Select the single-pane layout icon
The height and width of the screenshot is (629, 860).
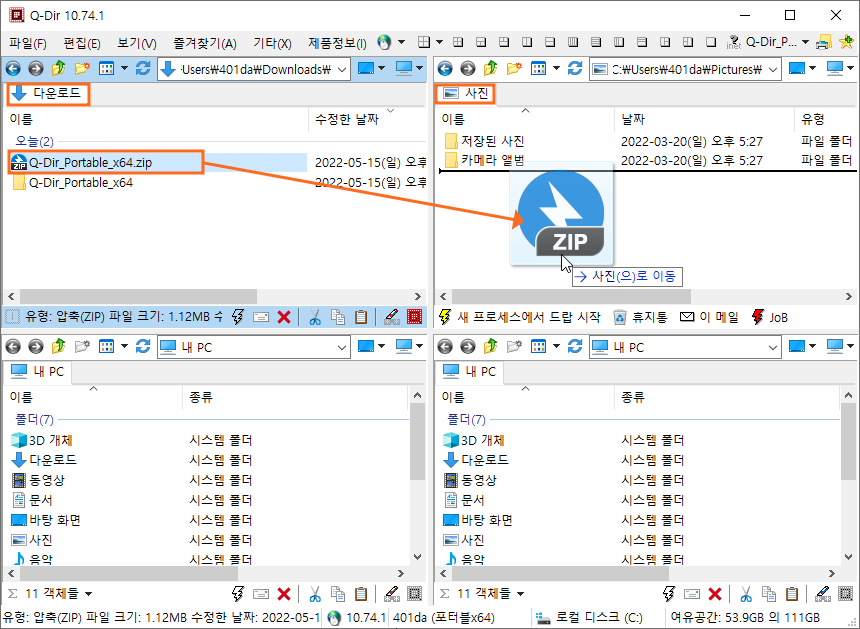711,42
